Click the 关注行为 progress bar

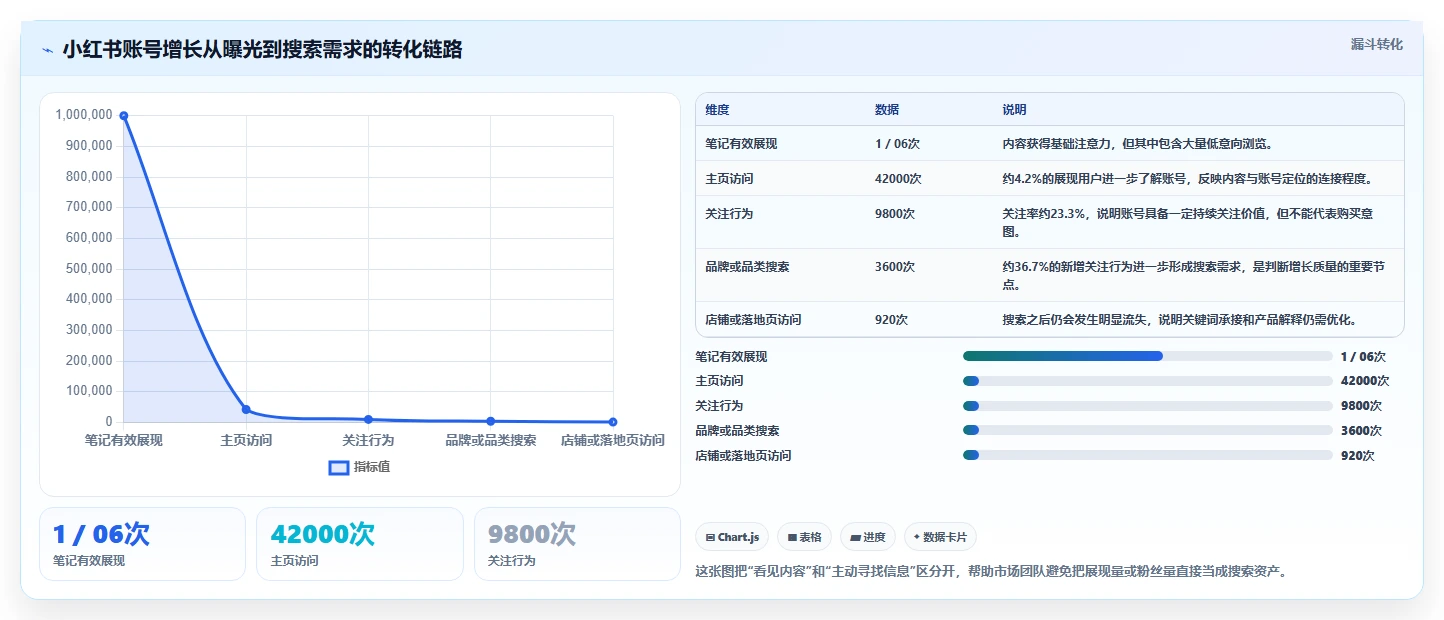tap(1148, 406)
